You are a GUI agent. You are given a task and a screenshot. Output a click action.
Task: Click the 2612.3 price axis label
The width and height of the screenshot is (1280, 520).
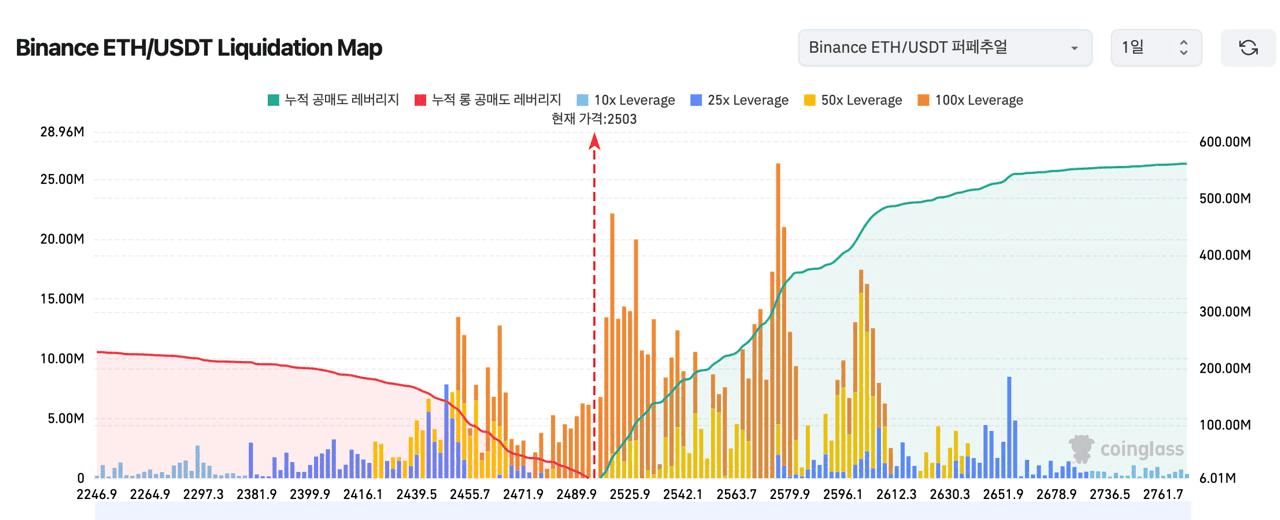coord(895,494)
